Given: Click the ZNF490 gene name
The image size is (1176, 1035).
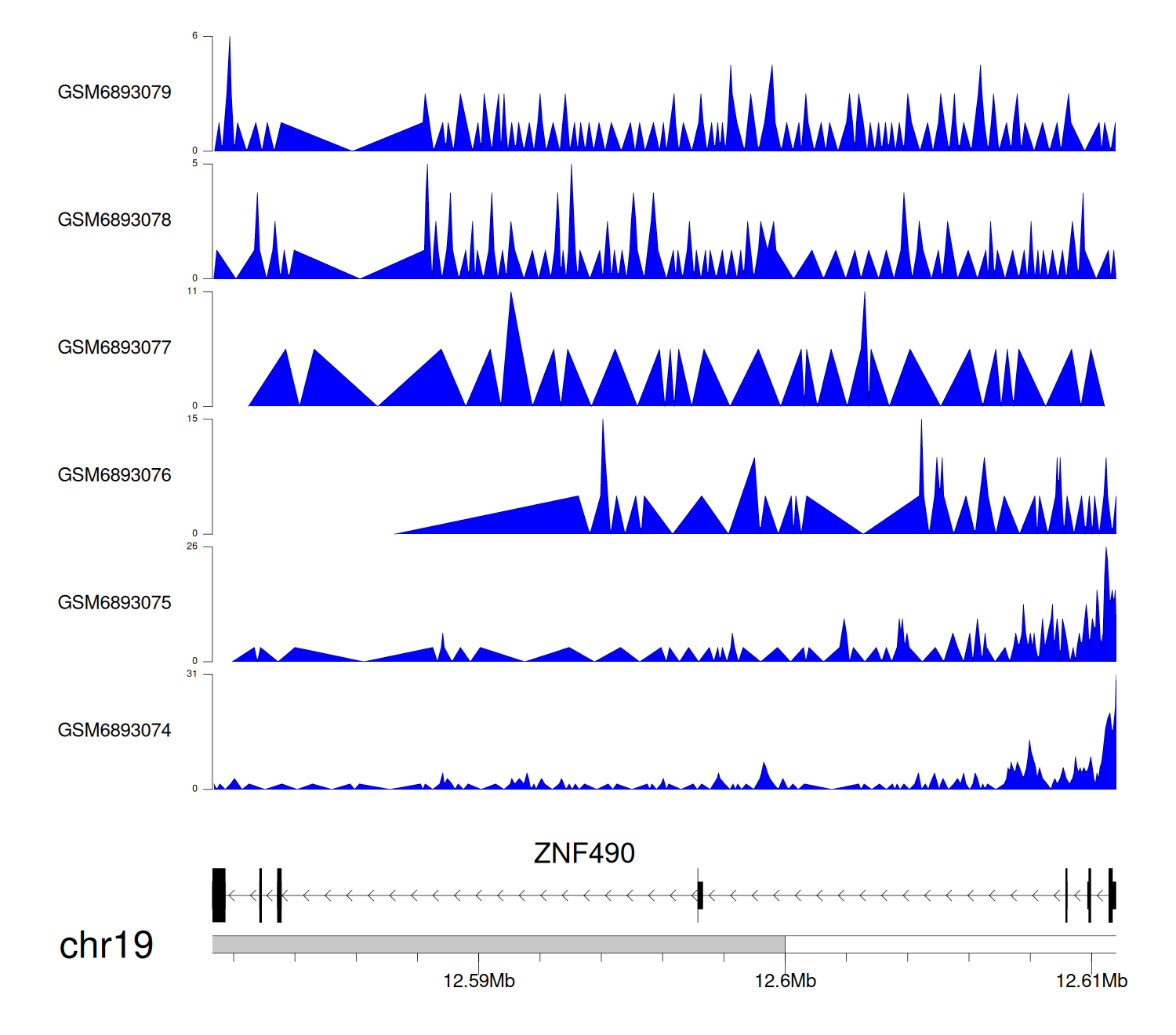Looking at the screenshot, I should tap(584, 853).
